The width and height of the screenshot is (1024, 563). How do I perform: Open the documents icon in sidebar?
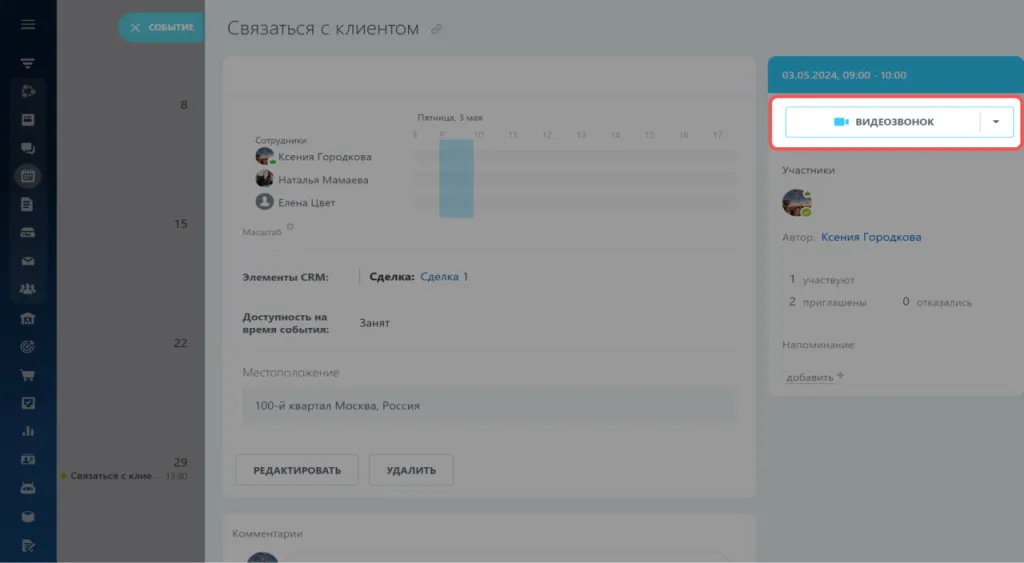coord(27,204)
